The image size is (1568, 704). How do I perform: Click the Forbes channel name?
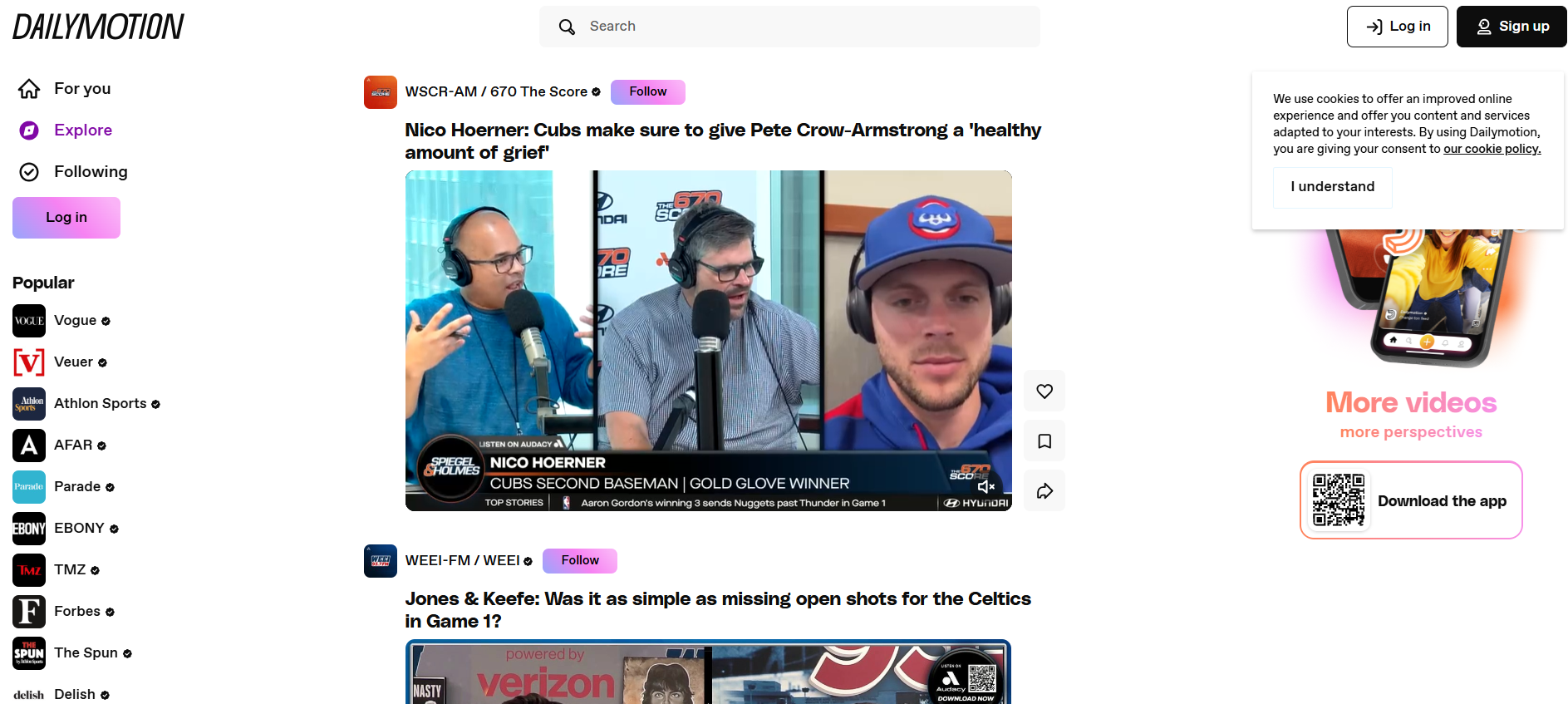click(x=77, y=612)
